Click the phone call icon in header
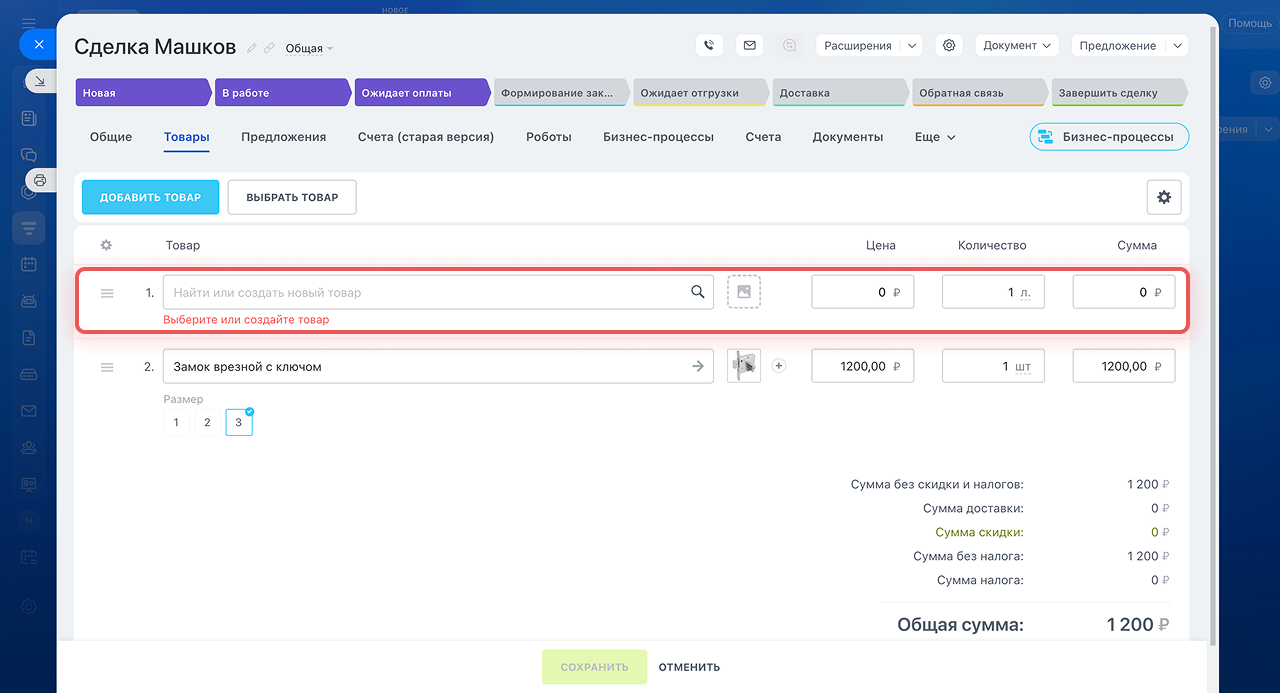This screenshot has height=693, width=1280. pos(709,46)
